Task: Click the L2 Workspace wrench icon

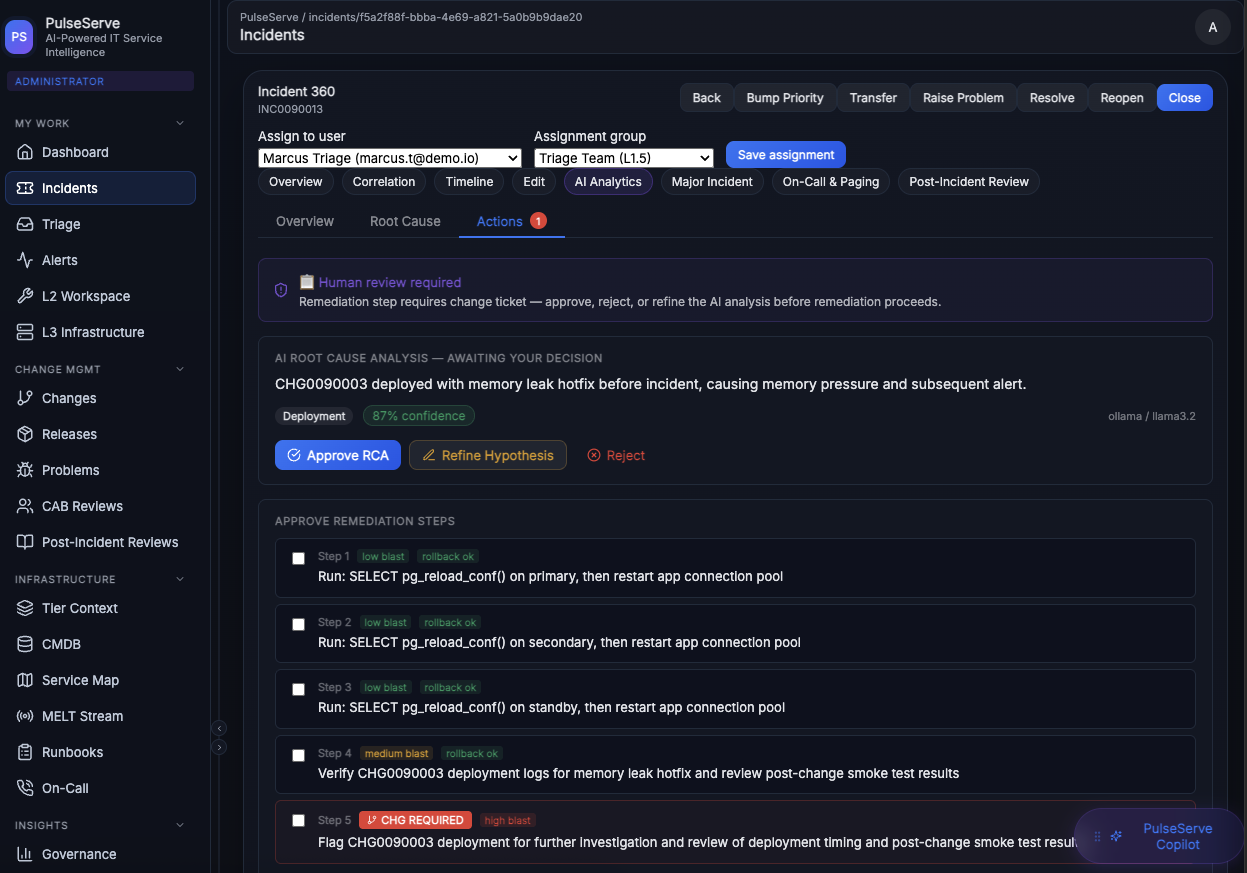Action: [25, 296]
